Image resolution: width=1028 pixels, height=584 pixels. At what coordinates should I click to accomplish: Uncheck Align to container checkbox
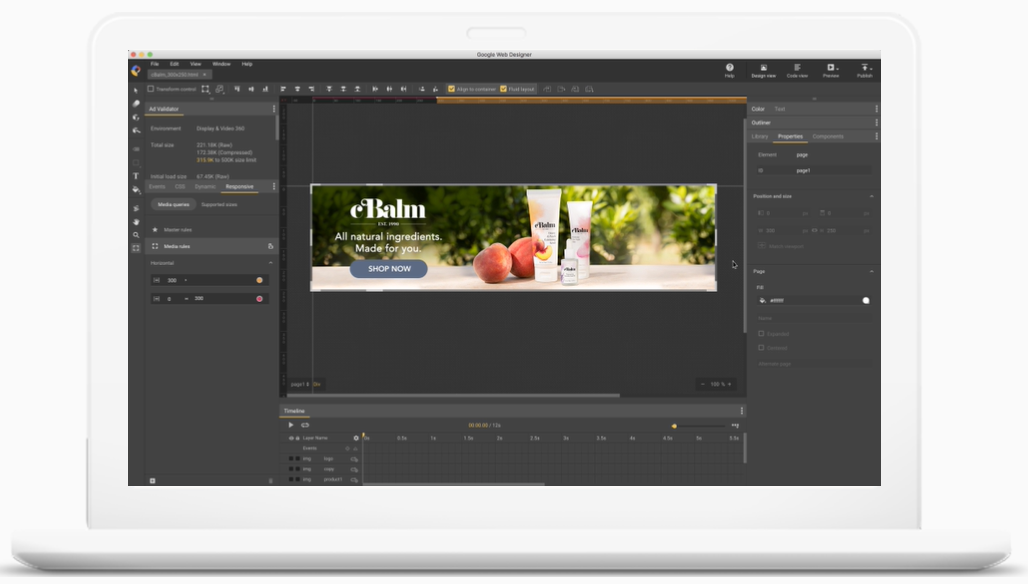click(451, 89)
